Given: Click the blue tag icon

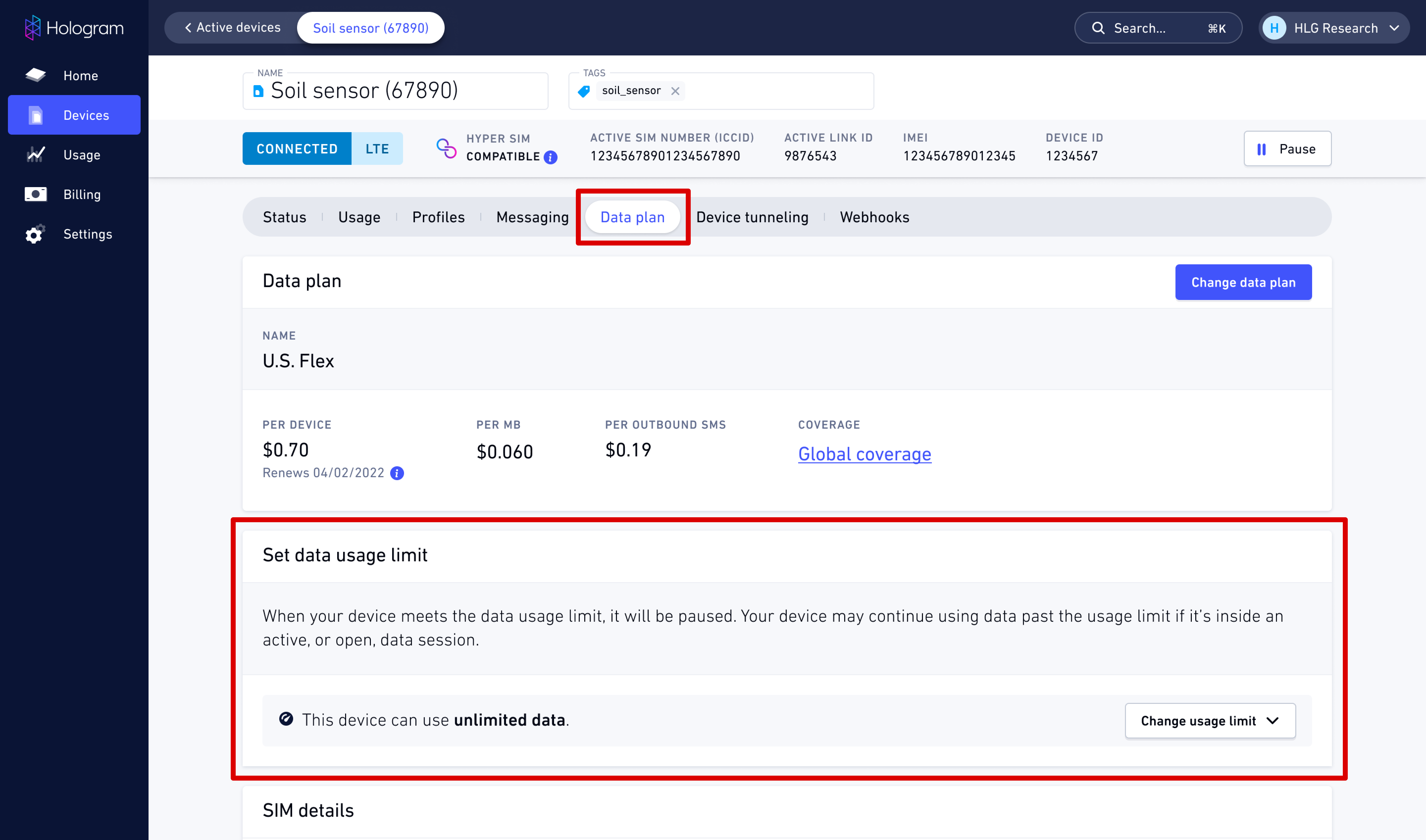Looking at the screenshot, I should [x=584, y=91].
